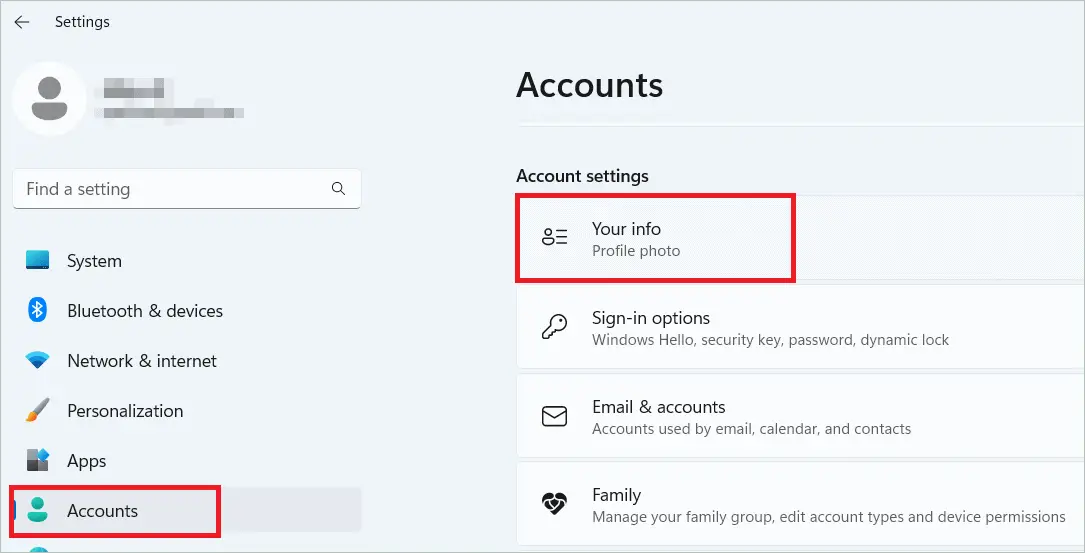Click 'Windows Hello, security key' description text
The image size is (1085, 553).
click(x=770, y=340)
